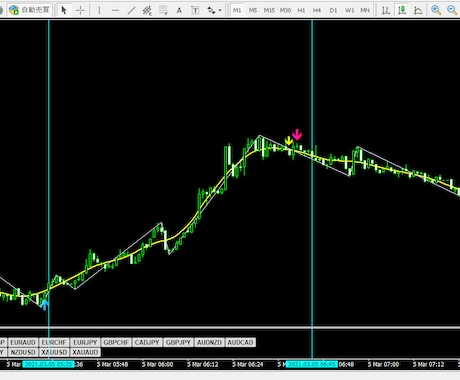Activate the crosshair tool

(80, 10)
